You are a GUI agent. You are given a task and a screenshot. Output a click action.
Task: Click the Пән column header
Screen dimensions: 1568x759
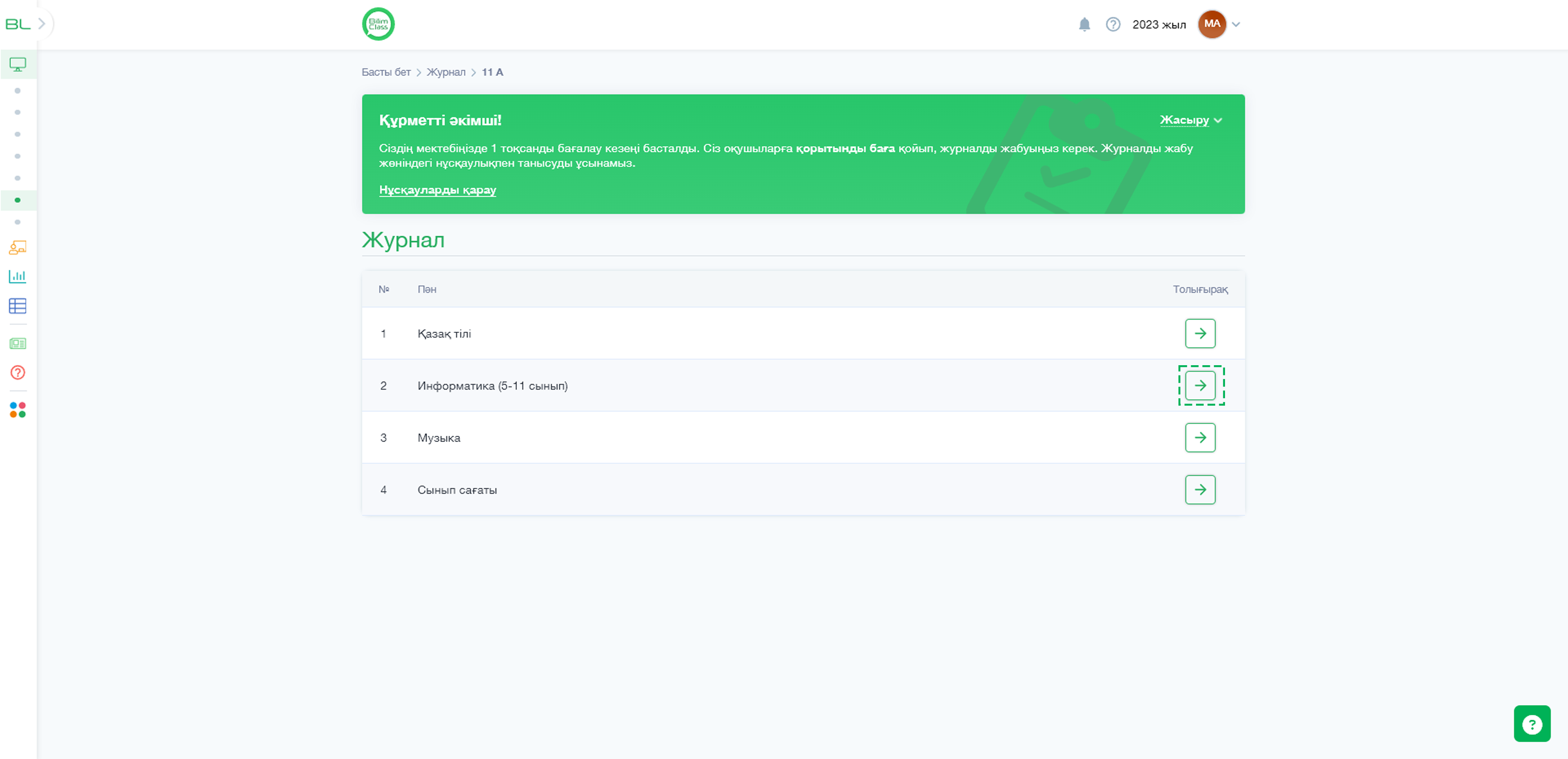(427, 289)
